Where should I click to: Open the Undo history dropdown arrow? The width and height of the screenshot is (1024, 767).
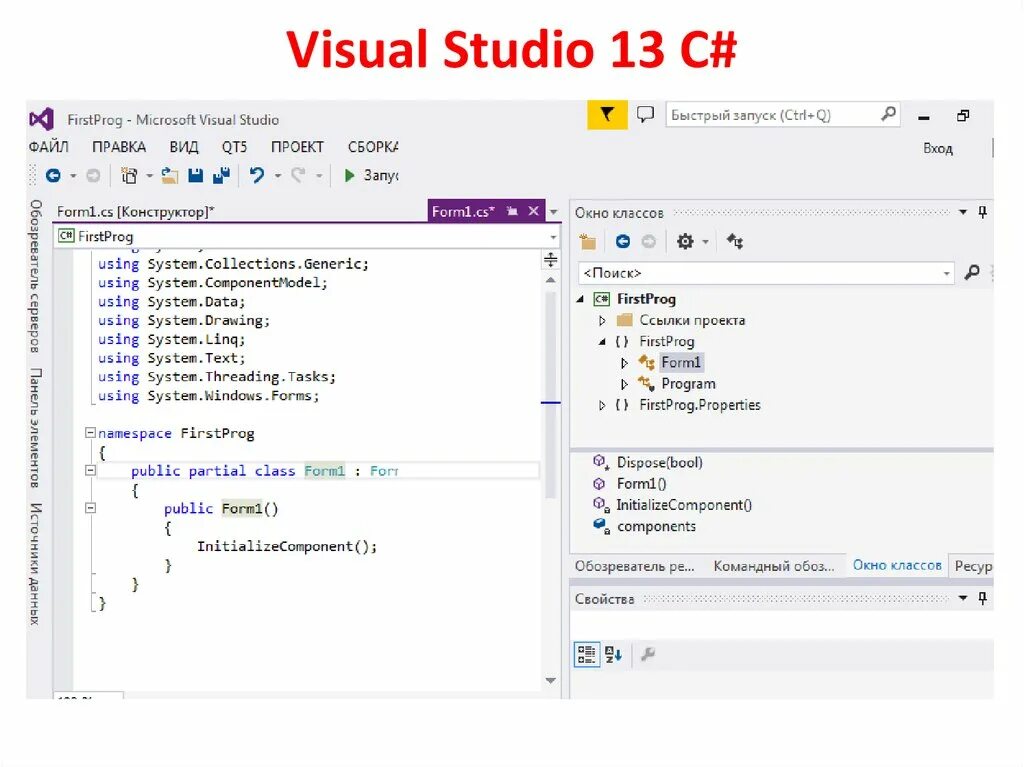278,176
